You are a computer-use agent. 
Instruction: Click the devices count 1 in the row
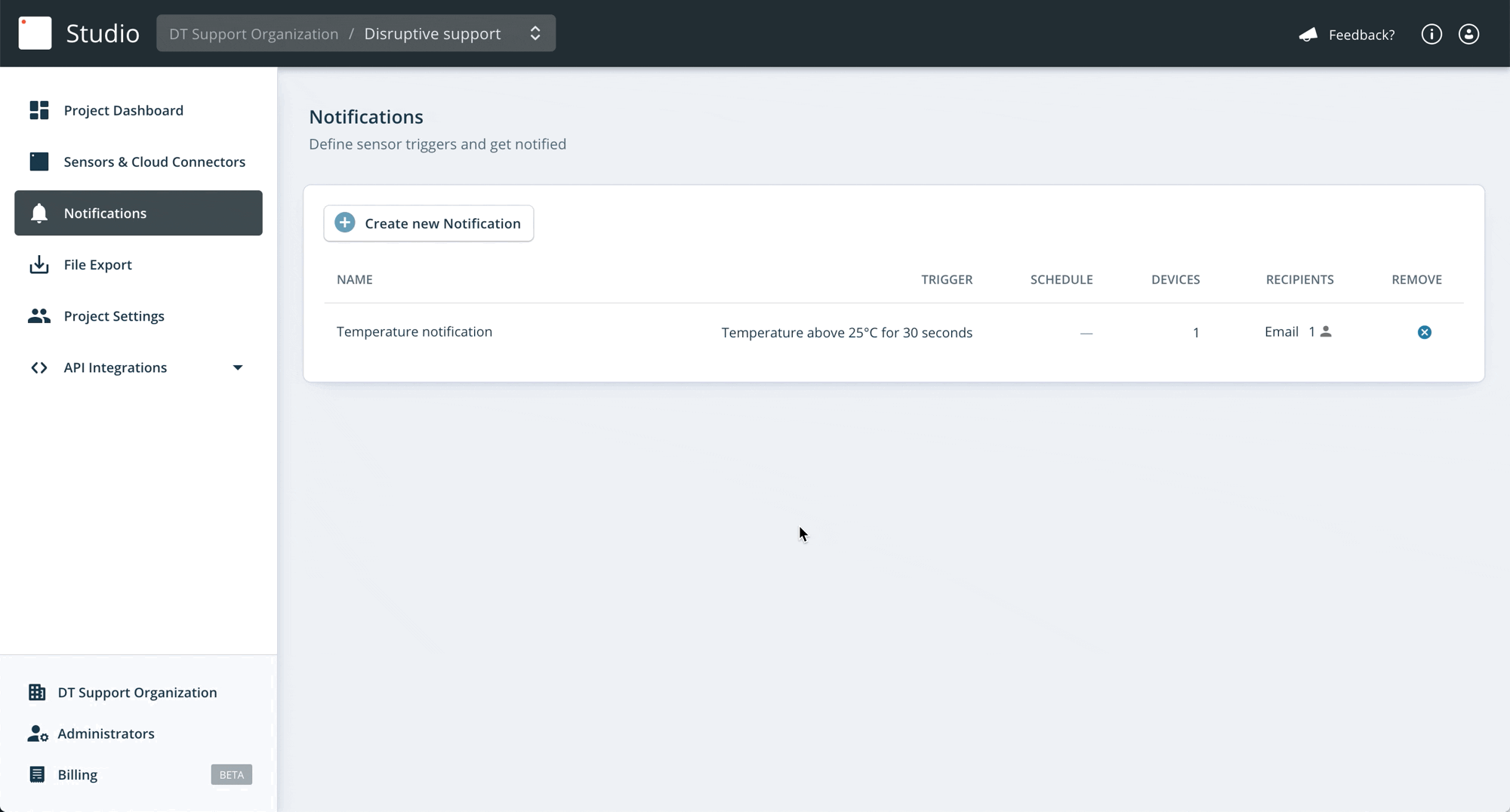[1196, 333]
